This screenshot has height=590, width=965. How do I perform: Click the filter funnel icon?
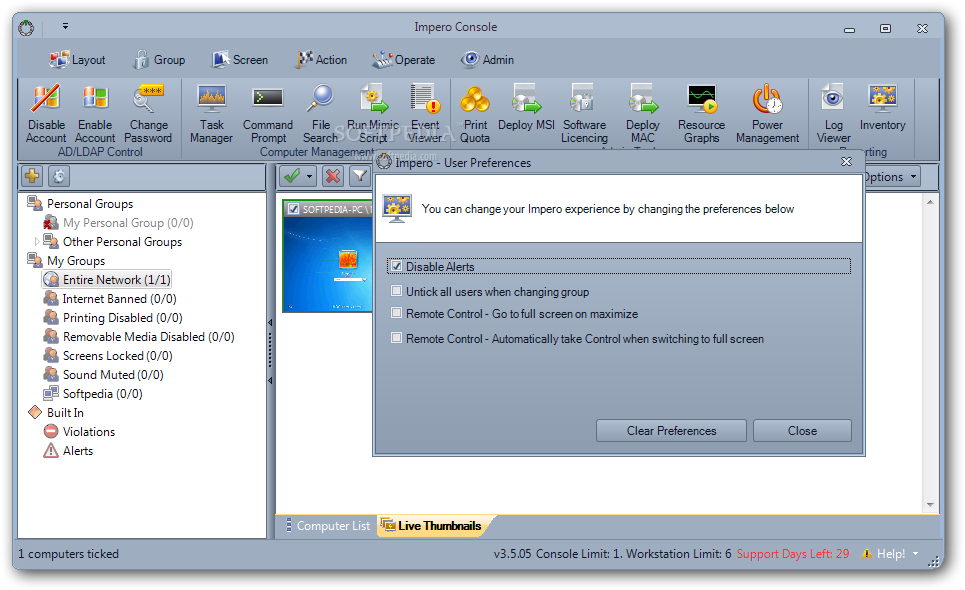tap(359, 177)
